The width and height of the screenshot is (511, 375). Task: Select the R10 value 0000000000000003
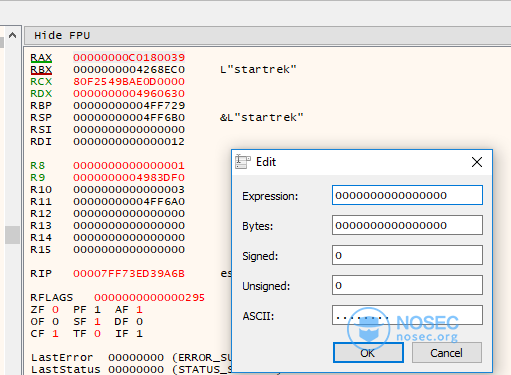pos(129,190)
